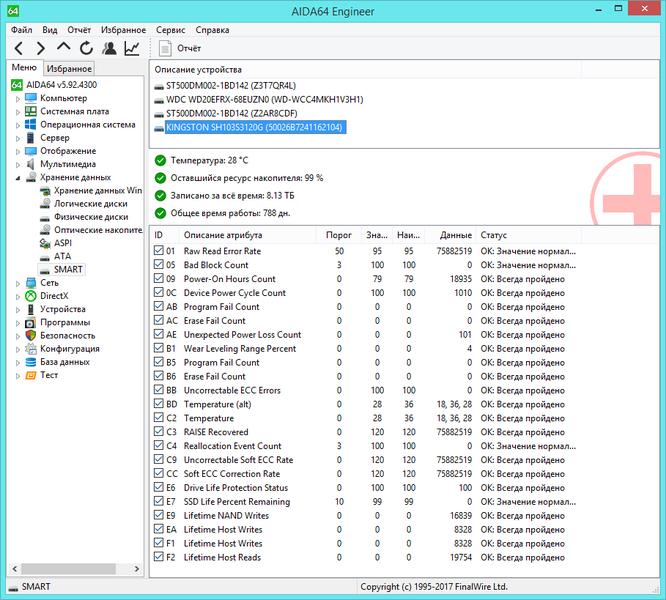Click the Back navigation arrow
The image size is (666, 600).
pyautogui.click(x=19, y=48)
